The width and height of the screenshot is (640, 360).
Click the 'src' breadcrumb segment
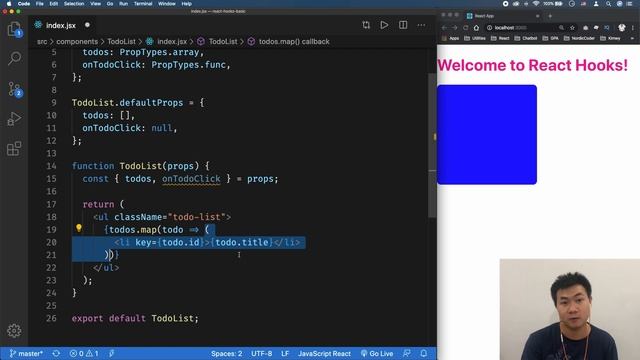(42, 42)
